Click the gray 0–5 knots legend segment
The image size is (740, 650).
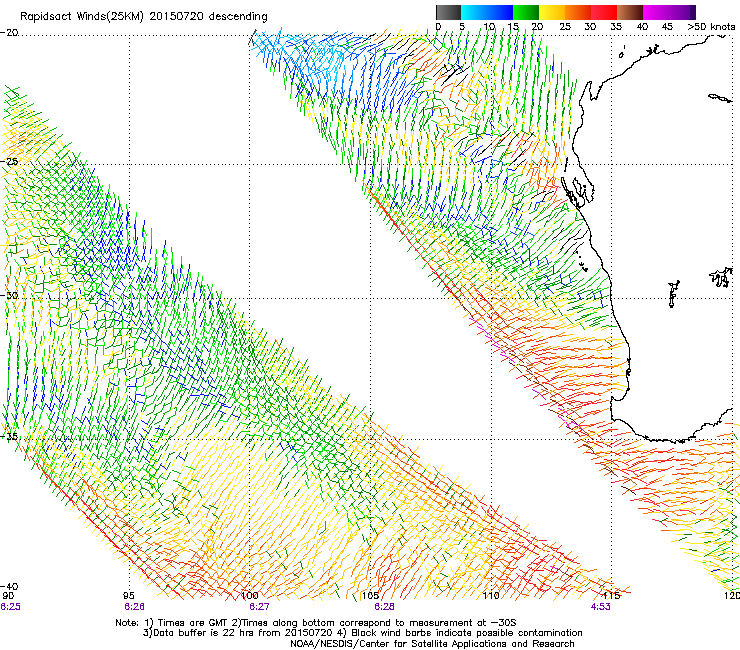click(x=448, y=12)
